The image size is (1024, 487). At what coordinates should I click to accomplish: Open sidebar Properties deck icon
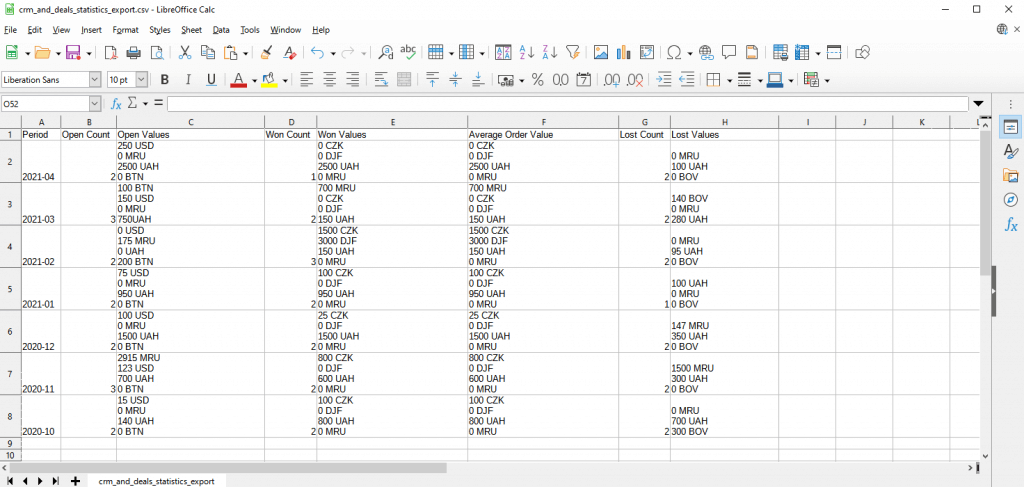pos(1010,127)
